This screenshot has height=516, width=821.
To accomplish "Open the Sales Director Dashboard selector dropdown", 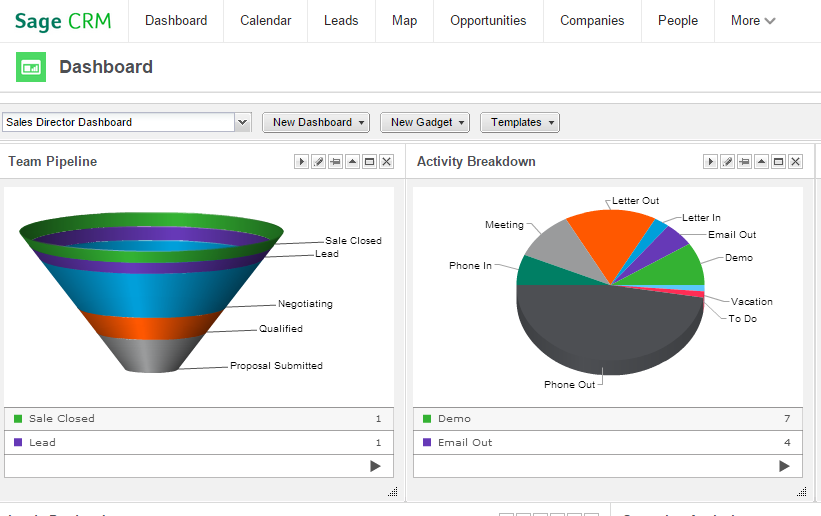I will click(x=242, y=123).
